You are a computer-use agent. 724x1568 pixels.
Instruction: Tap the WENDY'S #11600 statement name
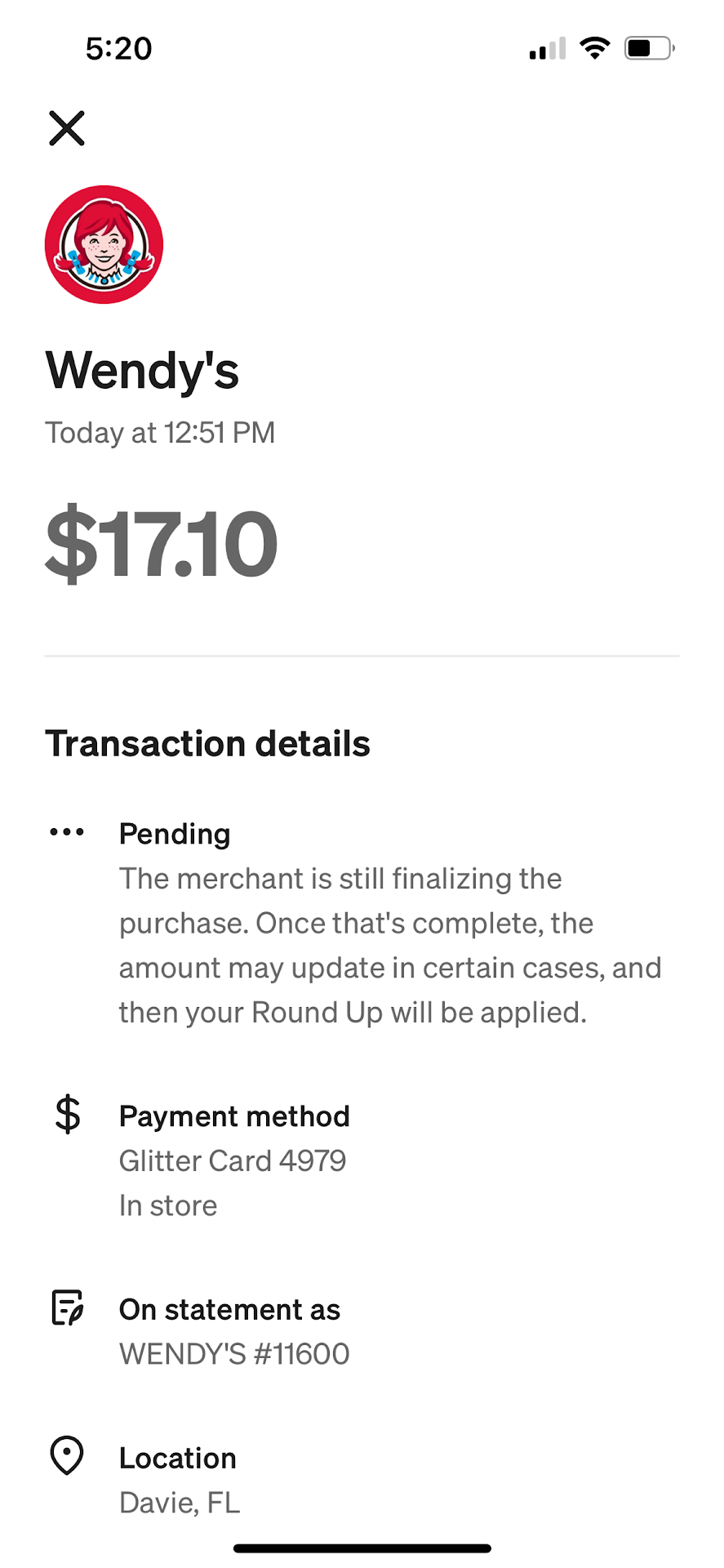point(234,1354)
